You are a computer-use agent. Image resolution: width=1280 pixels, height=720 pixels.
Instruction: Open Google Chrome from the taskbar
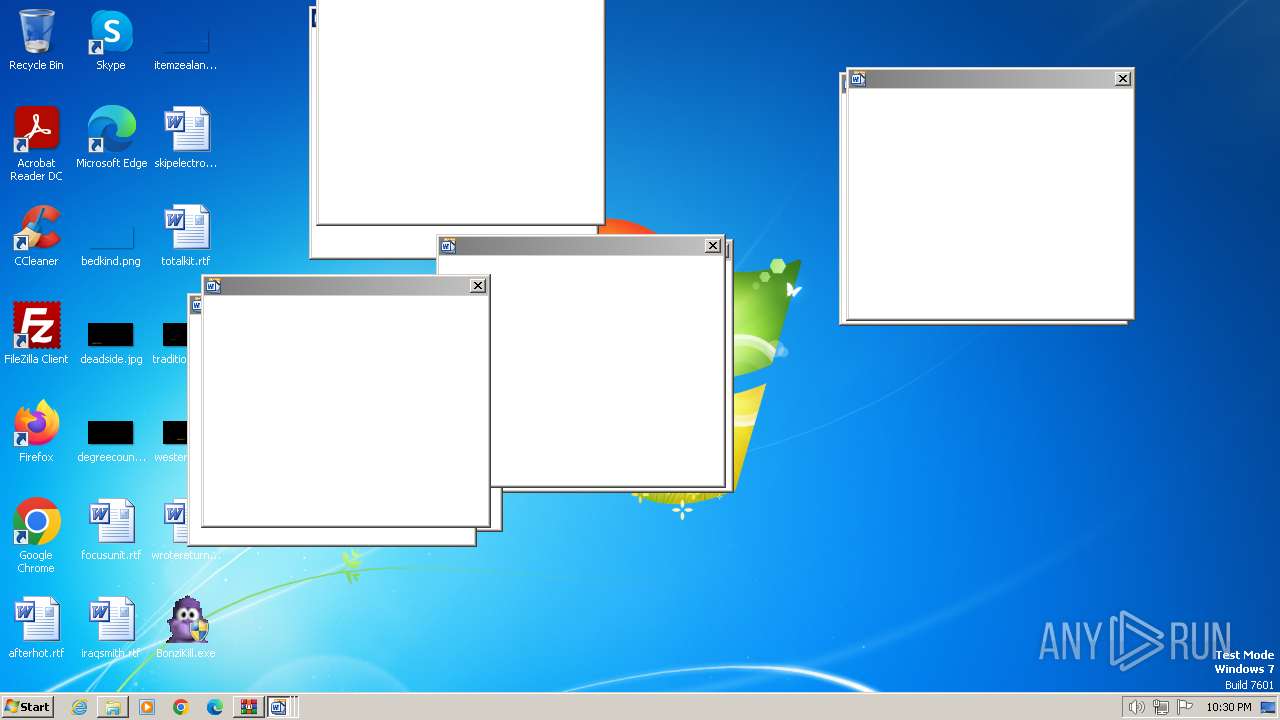pos(181,707)
